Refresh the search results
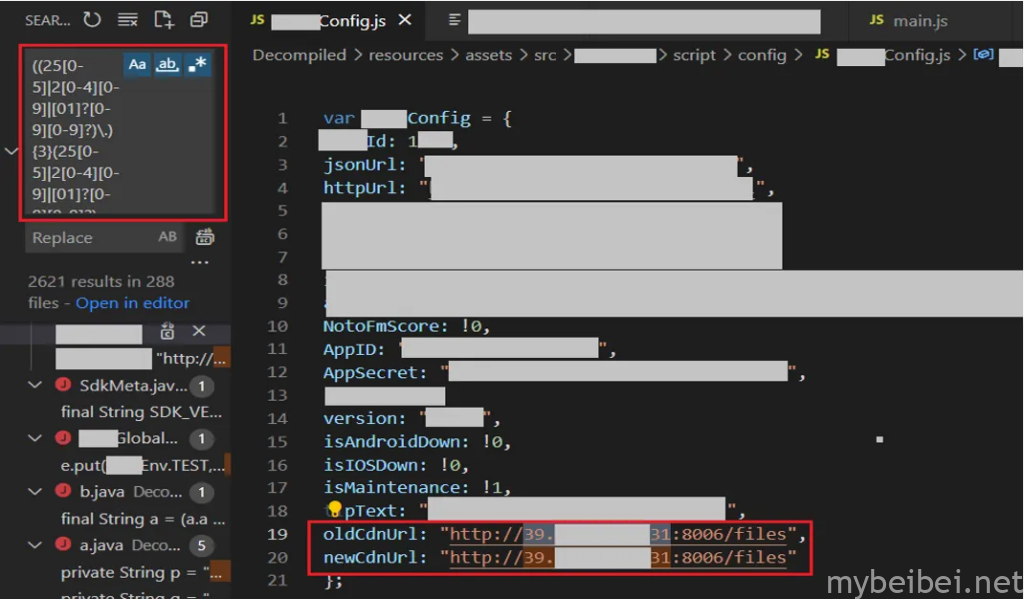This screenshot has height=599, width=1024. [x=92, y=19]
